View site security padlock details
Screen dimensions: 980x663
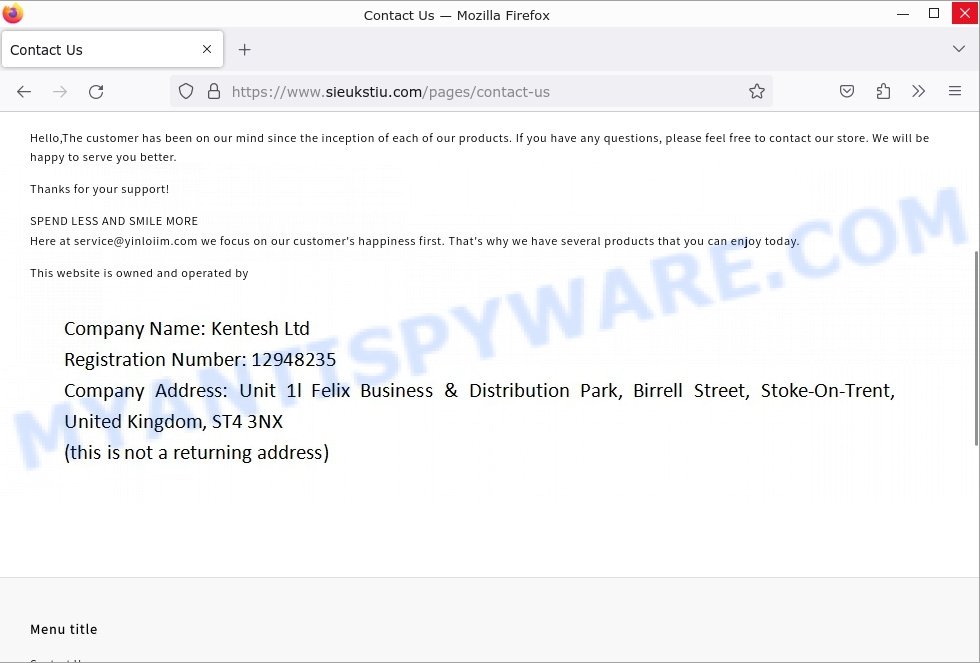(214, 91)
